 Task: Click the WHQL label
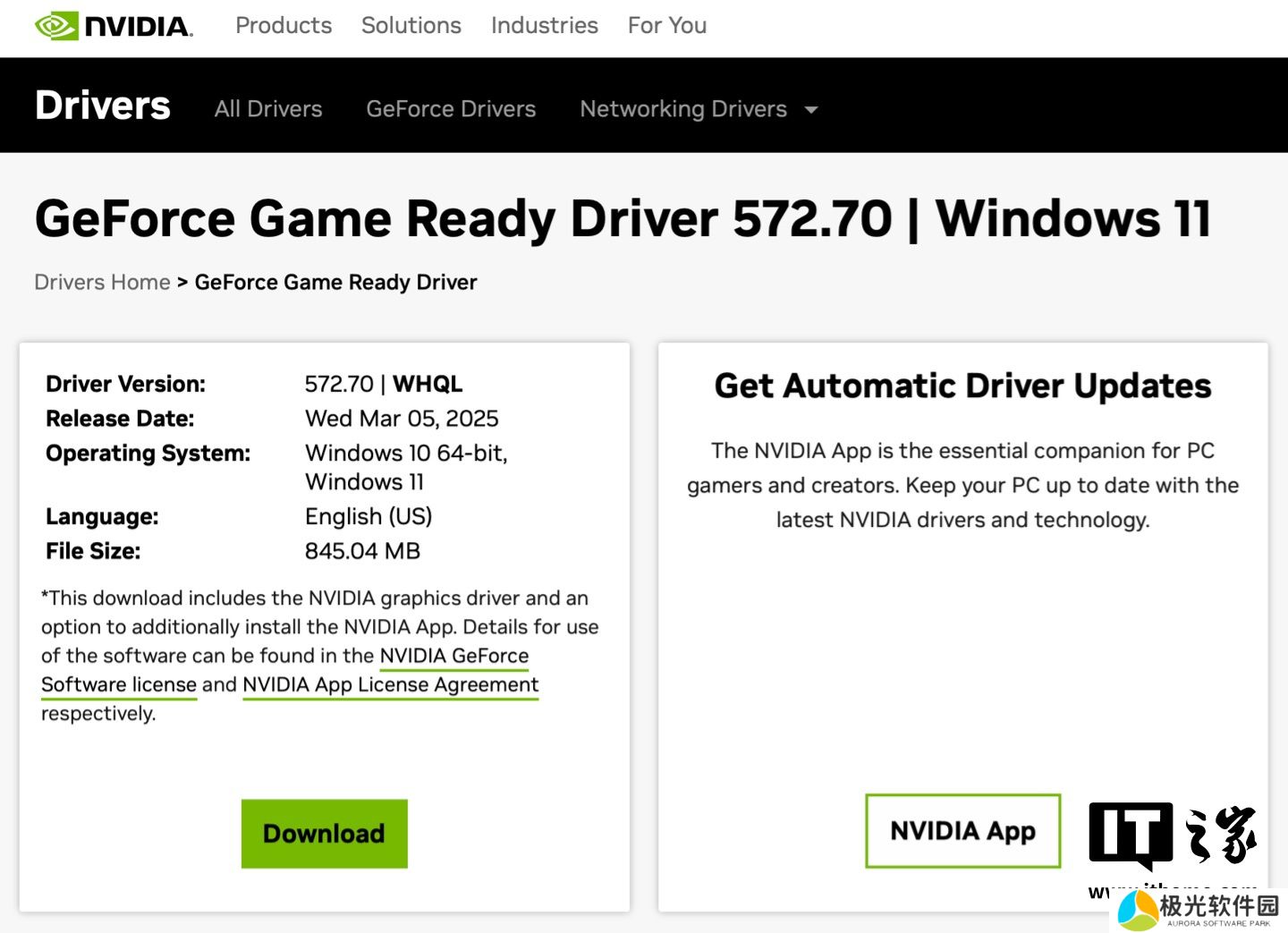428,384
